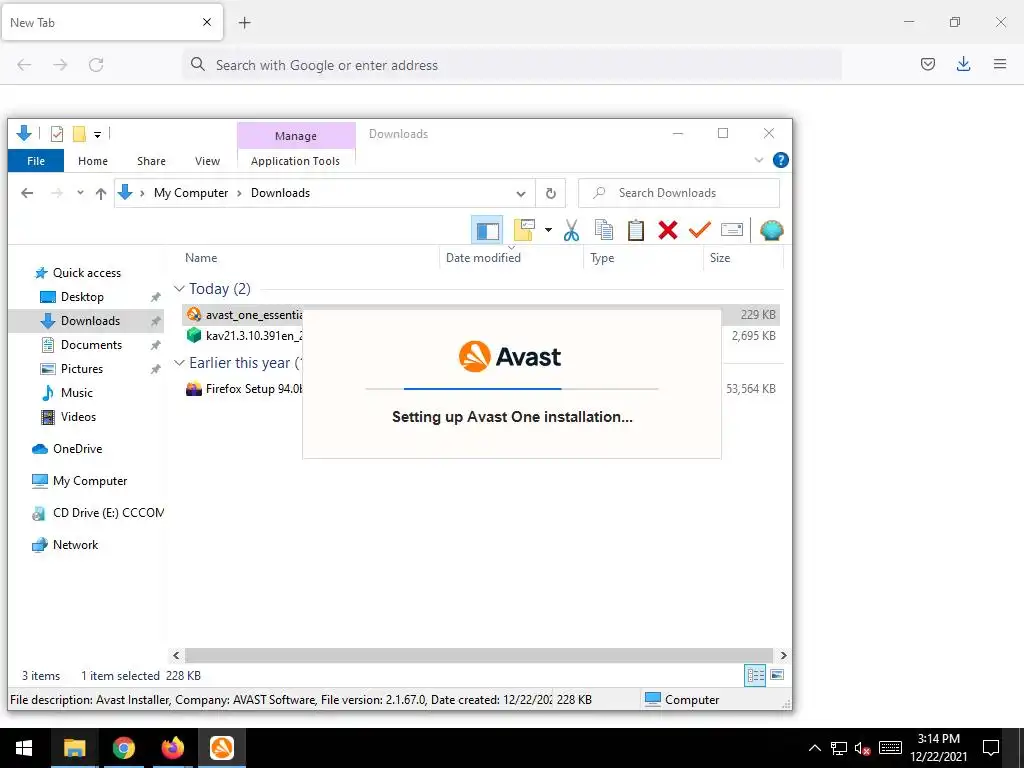Click Firefox Save to Pocket icon

tap(927, 64)
